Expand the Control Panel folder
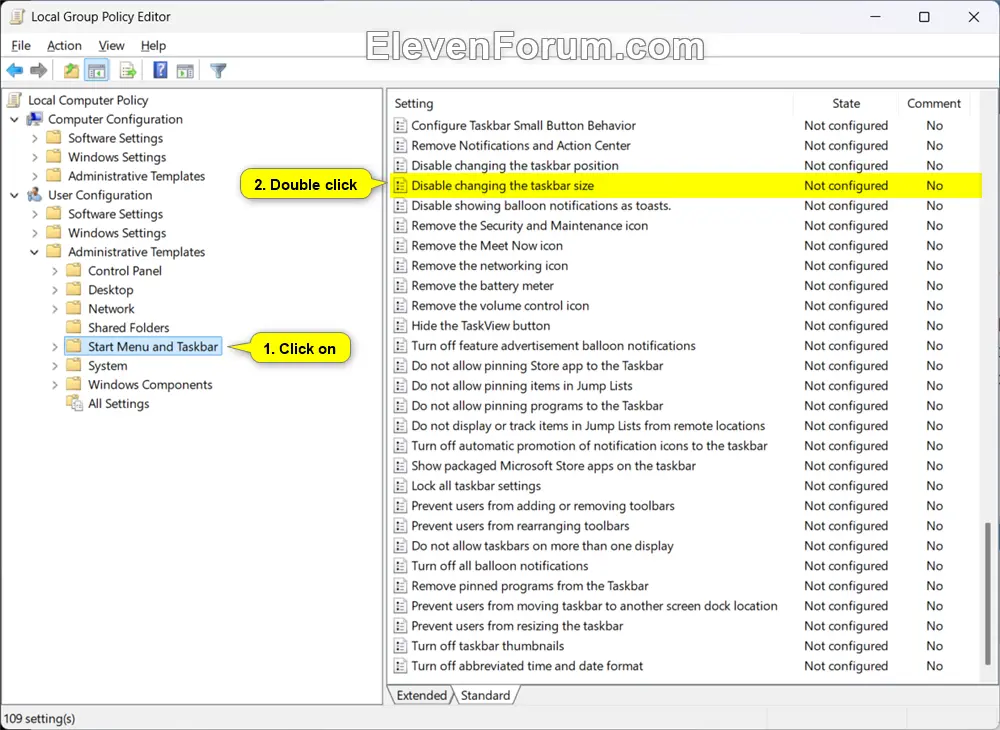 click(54, 271)
